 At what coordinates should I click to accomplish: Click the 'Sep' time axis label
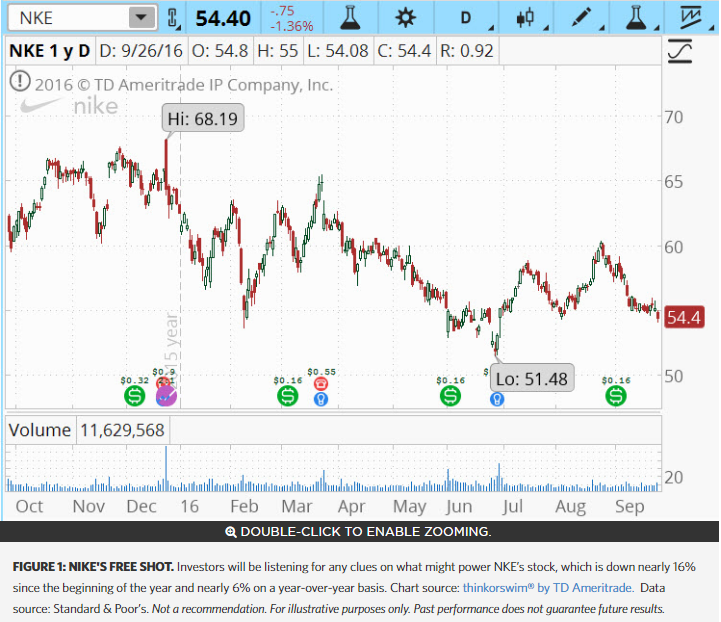point(629,506)
